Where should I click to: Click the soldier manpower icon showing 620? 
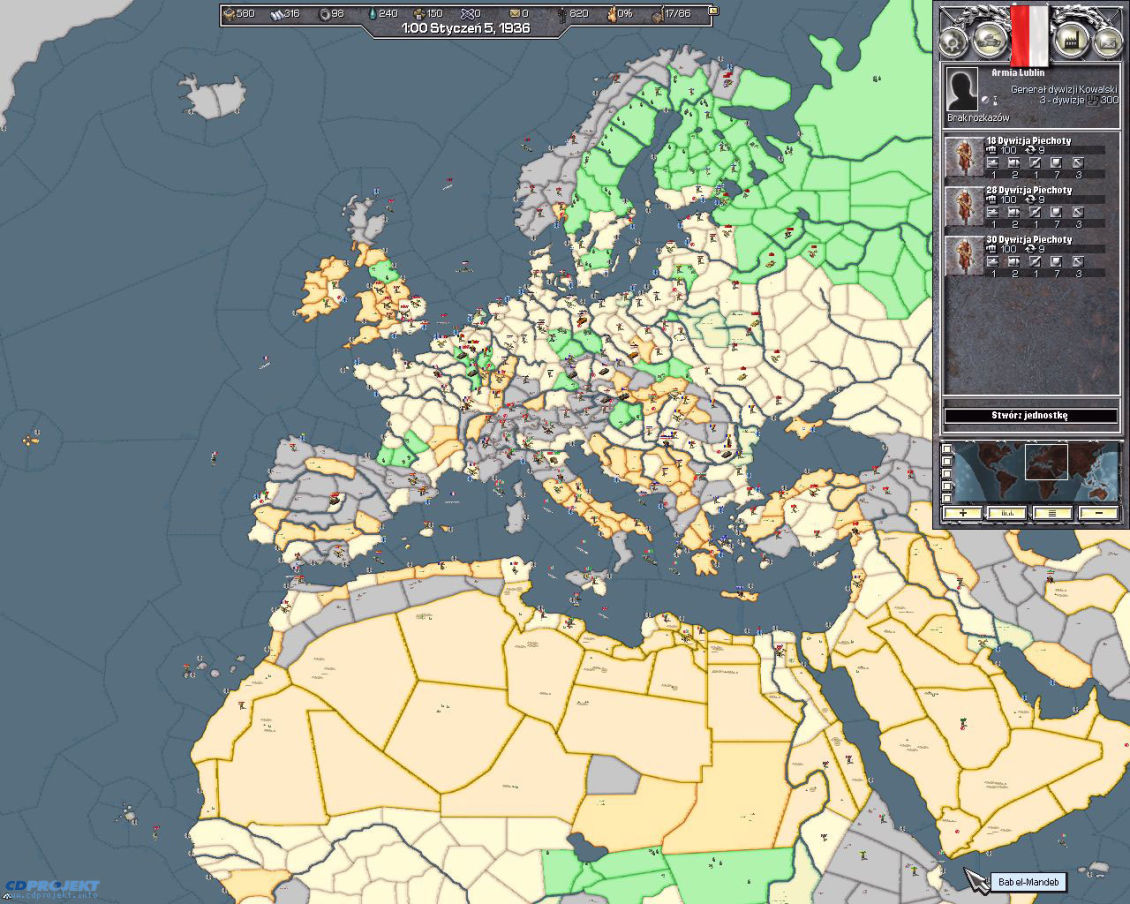point(562,14)
